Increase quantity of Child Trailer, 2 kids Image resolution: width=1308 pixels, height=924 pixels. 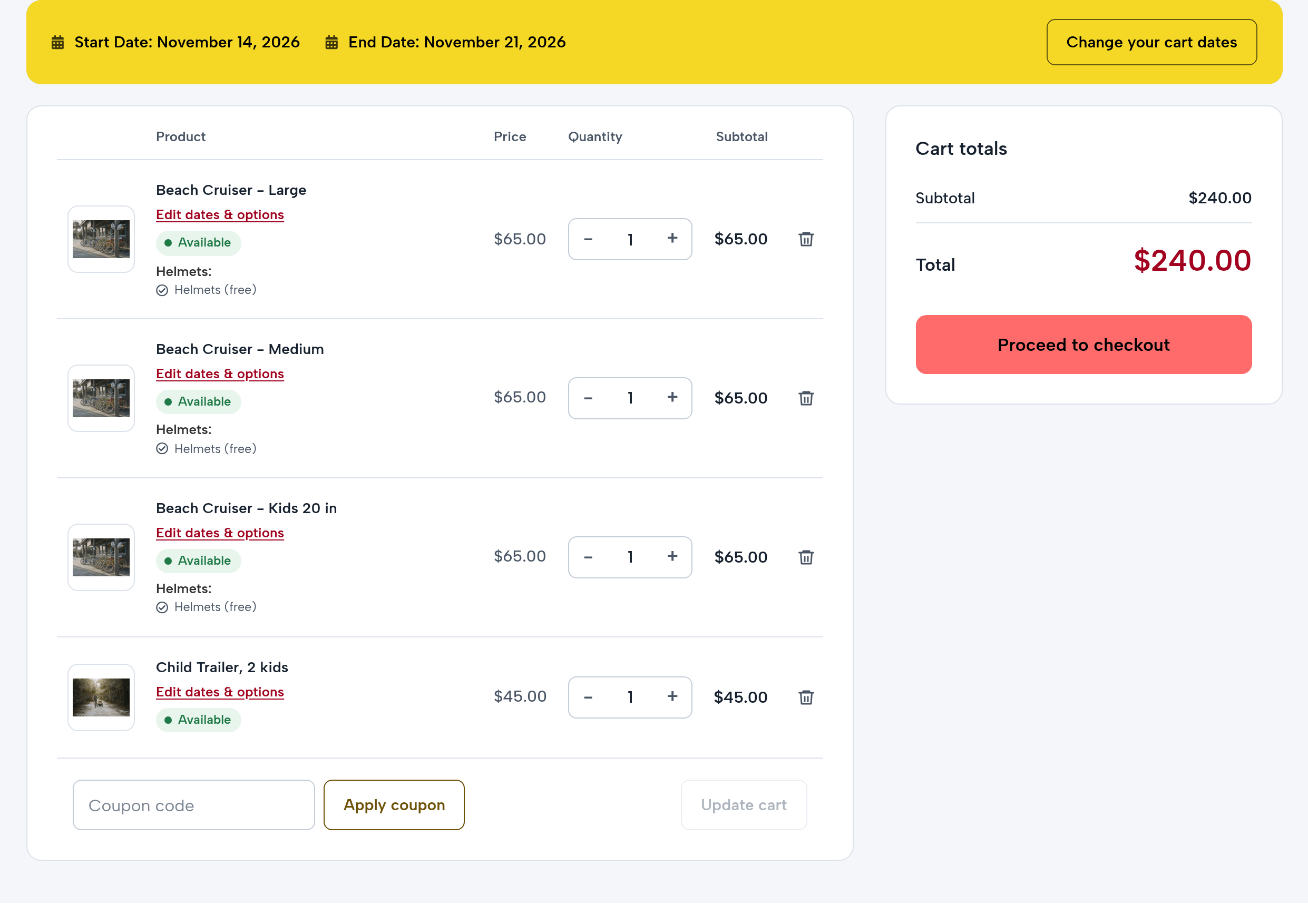click(672, 696)
